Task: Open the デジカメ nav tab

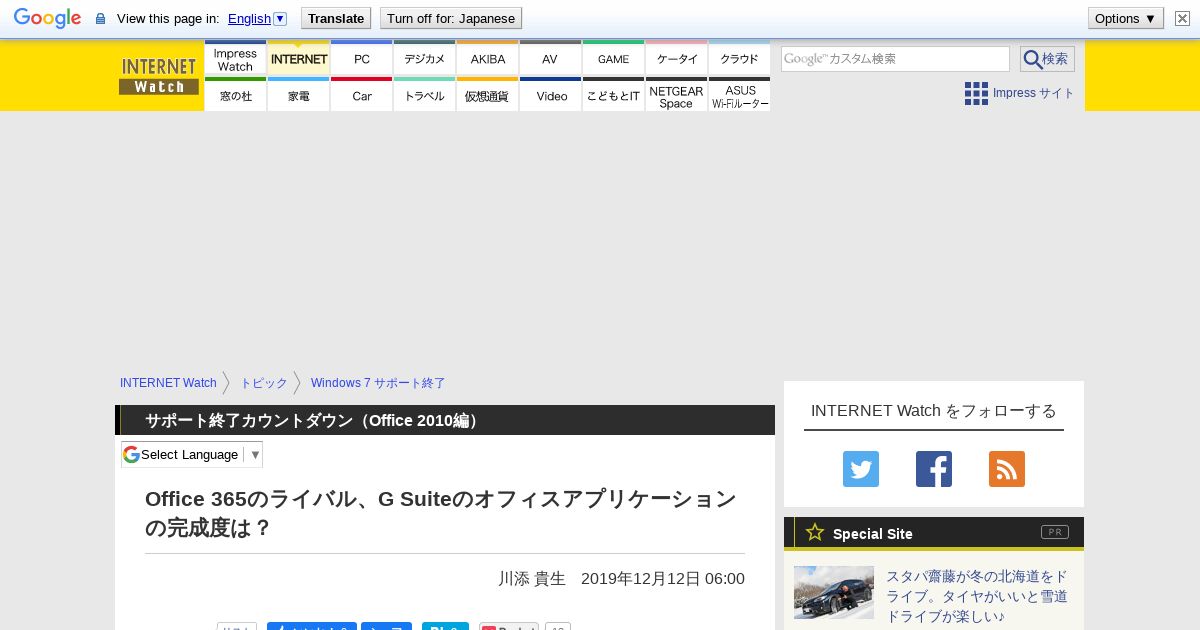Action: (425, 59)
